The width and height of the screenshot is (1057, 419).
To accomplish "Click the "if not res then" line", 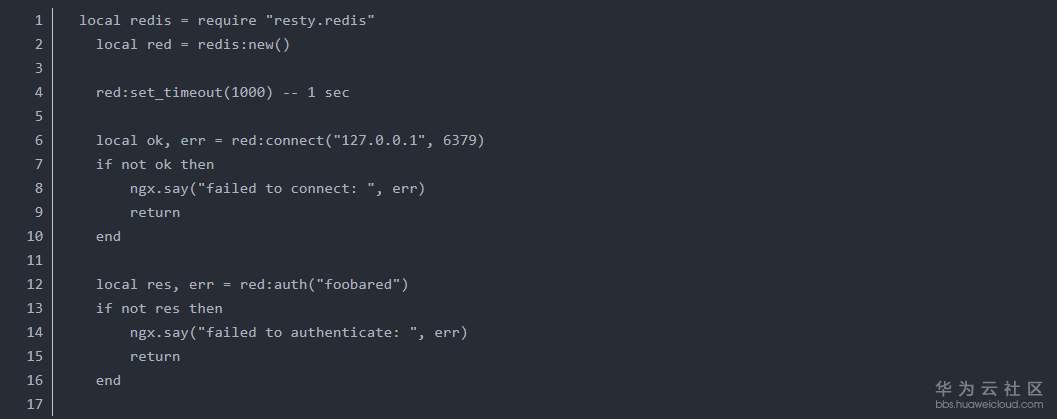I will click(159, 308).
